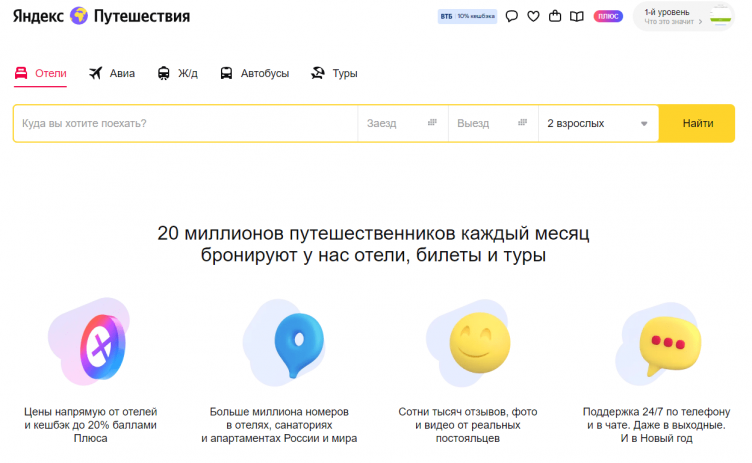
Task: Open the open-book journal icon
Action: click(x=576, y=16)
